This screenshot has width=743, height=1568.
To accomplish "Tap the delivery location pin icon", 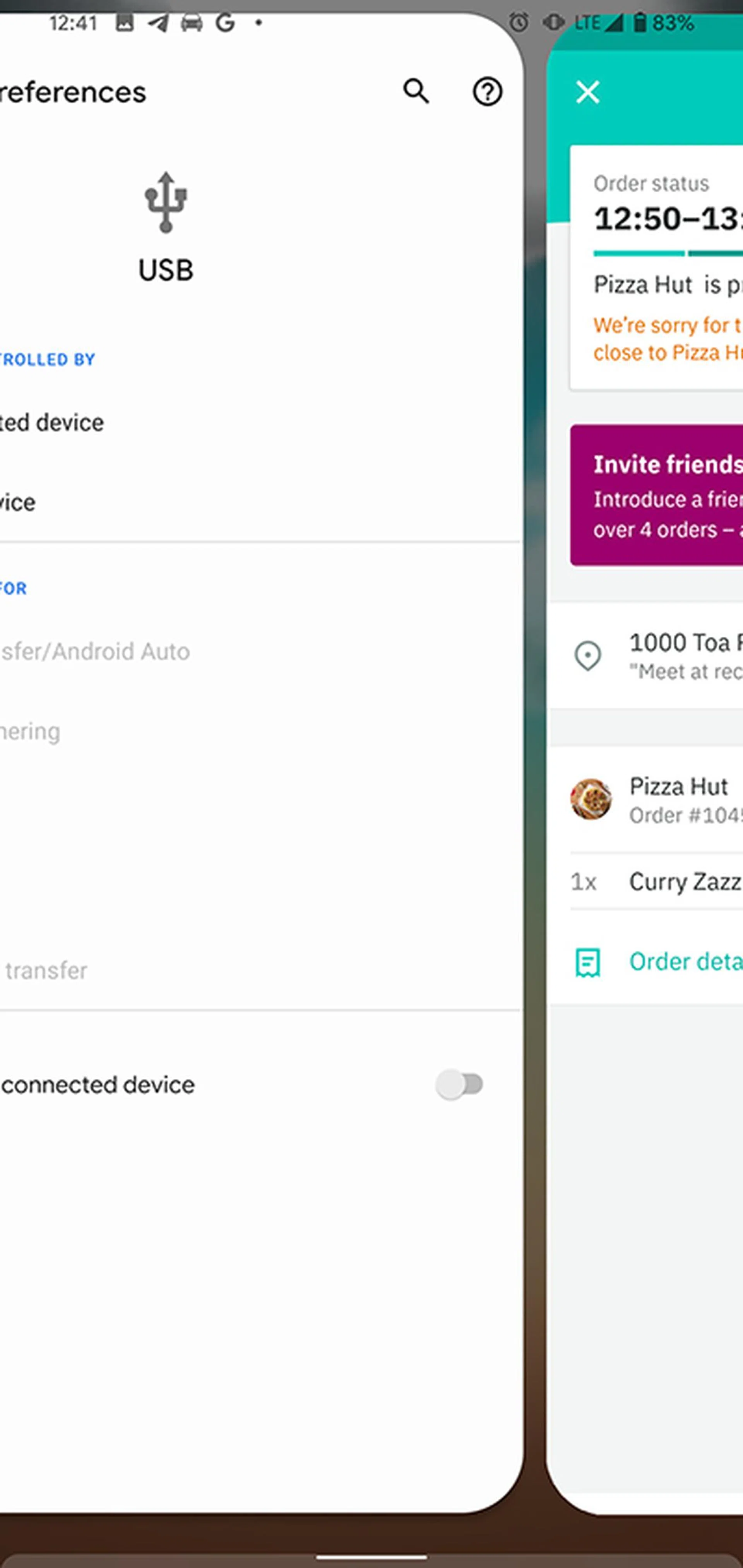I will click(588, 656).
